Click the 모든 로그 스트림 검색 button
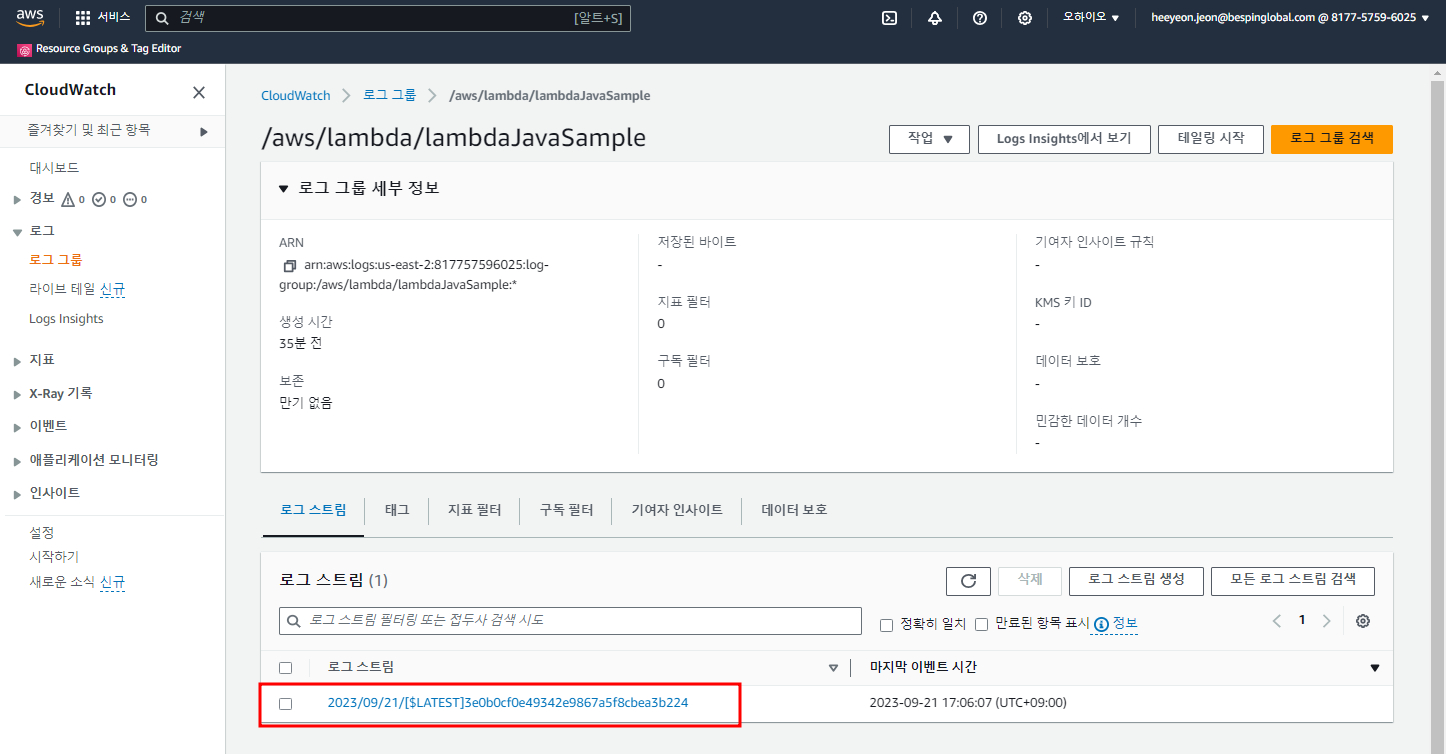The height and width of the screenshot is (754, 1446). (x=1293, y=581)
